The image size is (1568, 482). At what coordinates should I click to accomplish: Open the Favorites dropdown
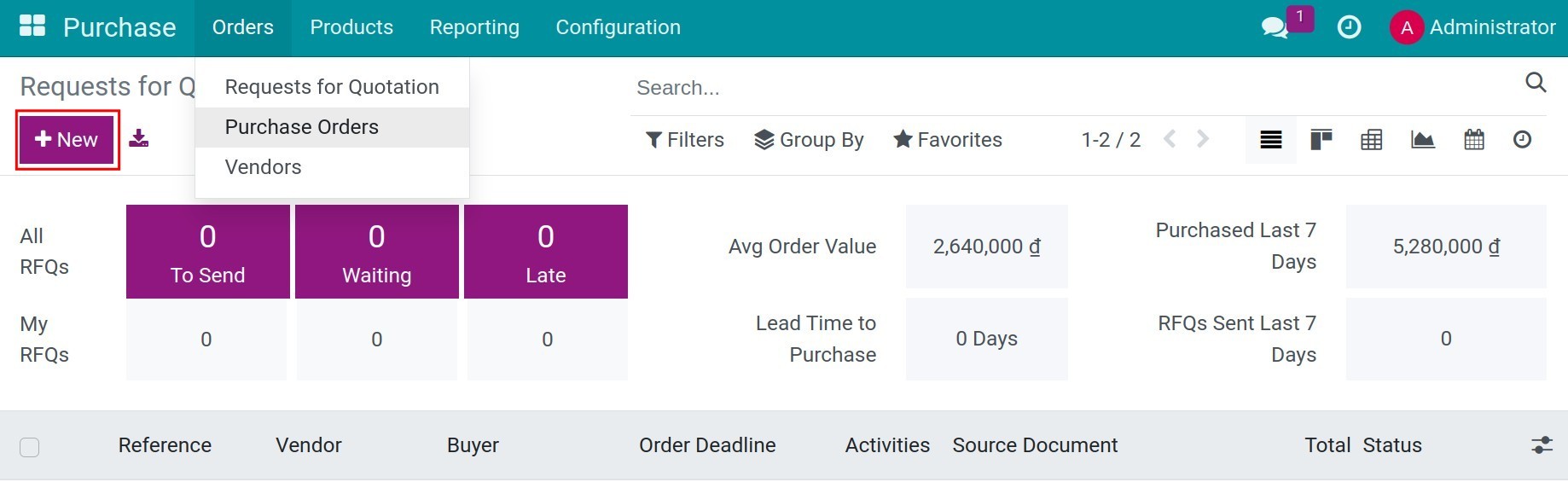(948, 140)
